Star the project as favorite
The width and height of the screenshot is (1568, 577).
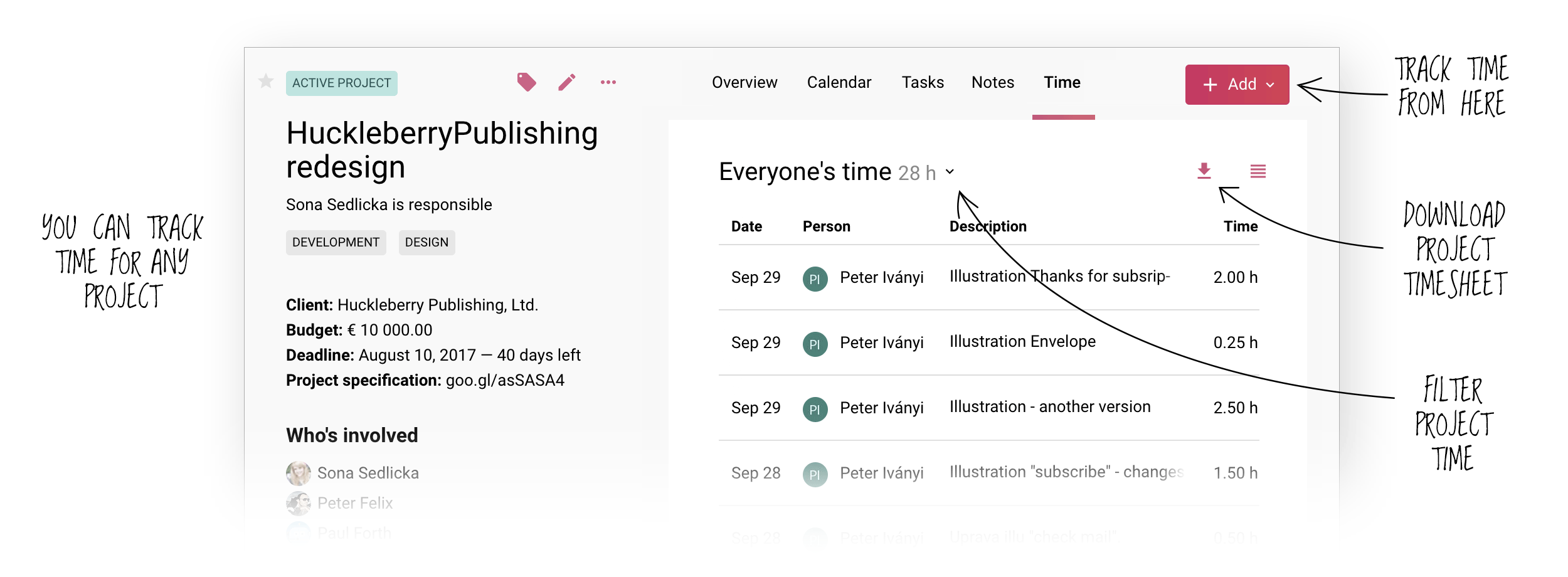pyautogui.click(x=266, y=82)
